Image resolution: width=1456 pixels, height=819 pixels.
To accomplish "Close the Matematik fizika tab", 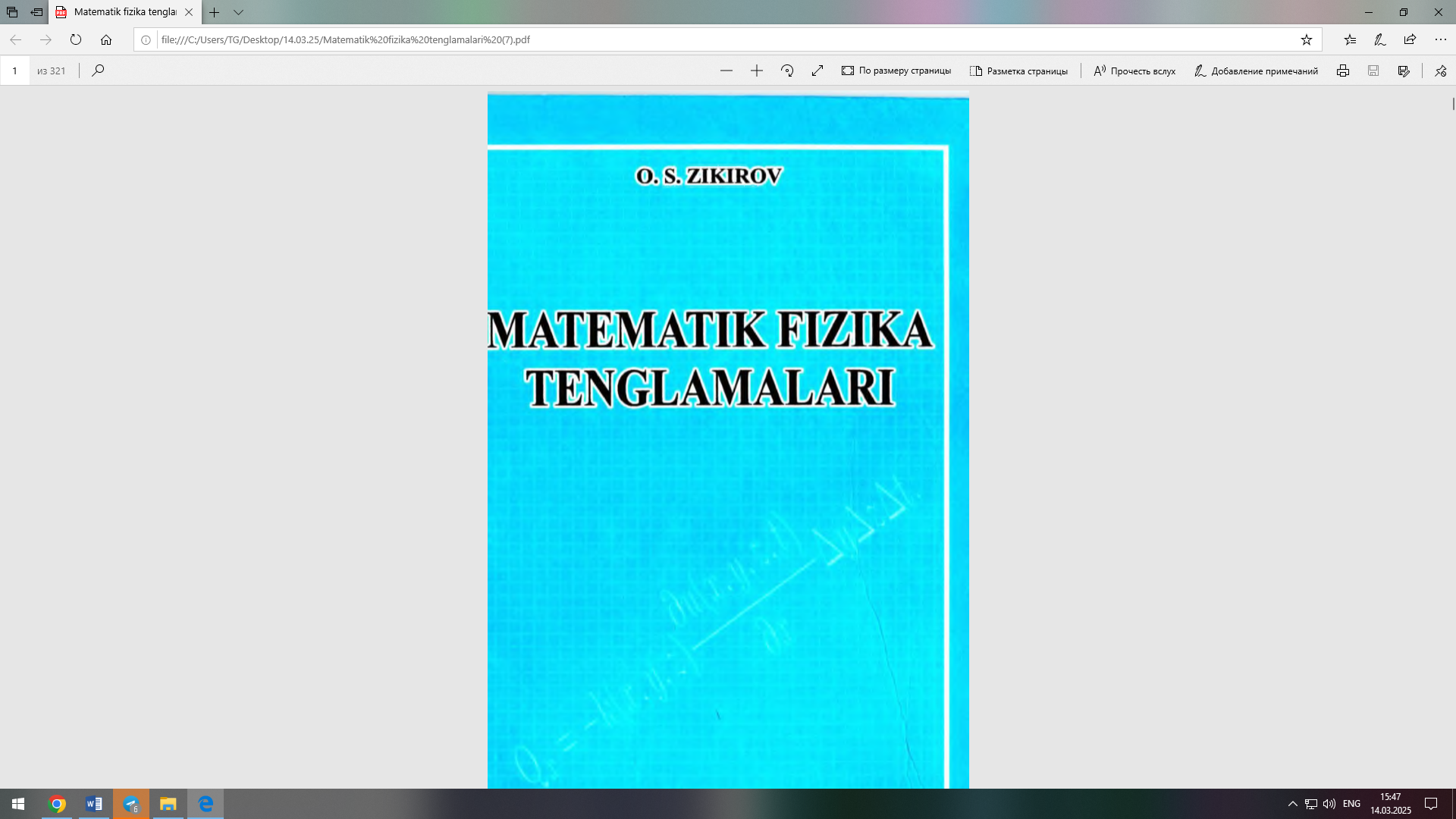I will pyautogui.click(x=189, y=12).
